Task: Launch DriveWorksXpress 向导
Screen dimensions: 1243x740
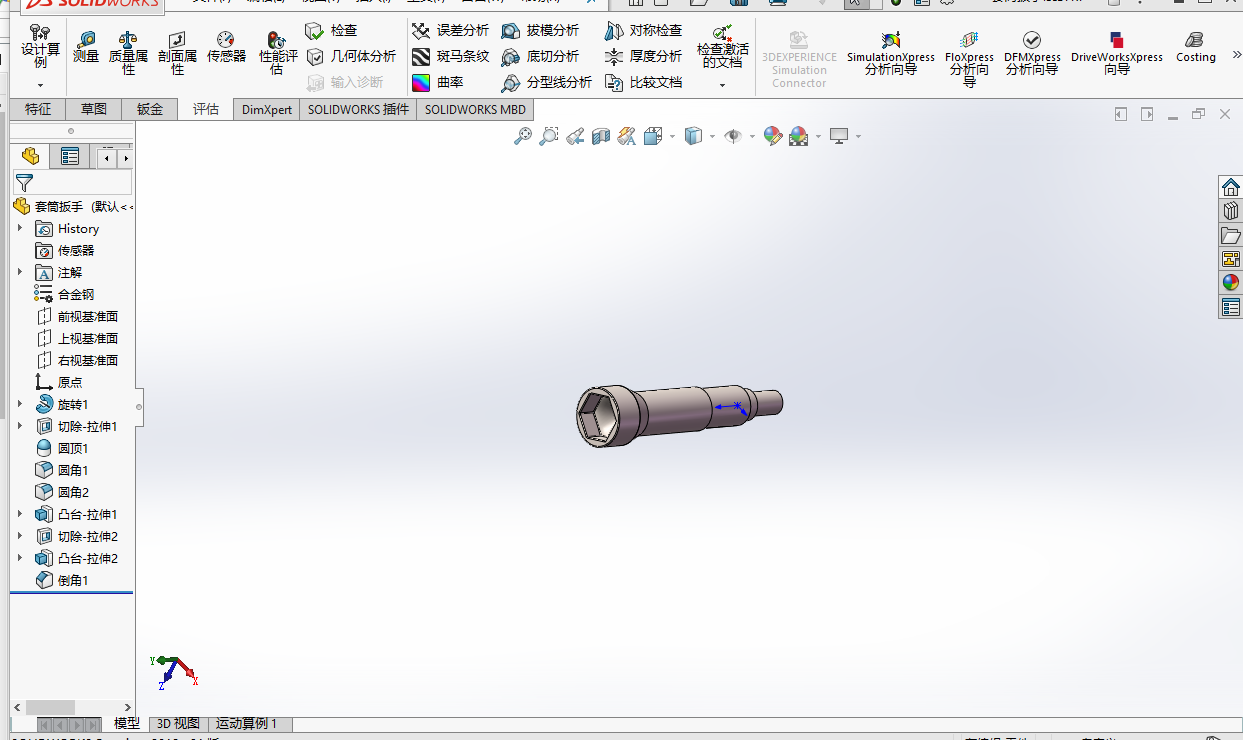Action: 1117,54
